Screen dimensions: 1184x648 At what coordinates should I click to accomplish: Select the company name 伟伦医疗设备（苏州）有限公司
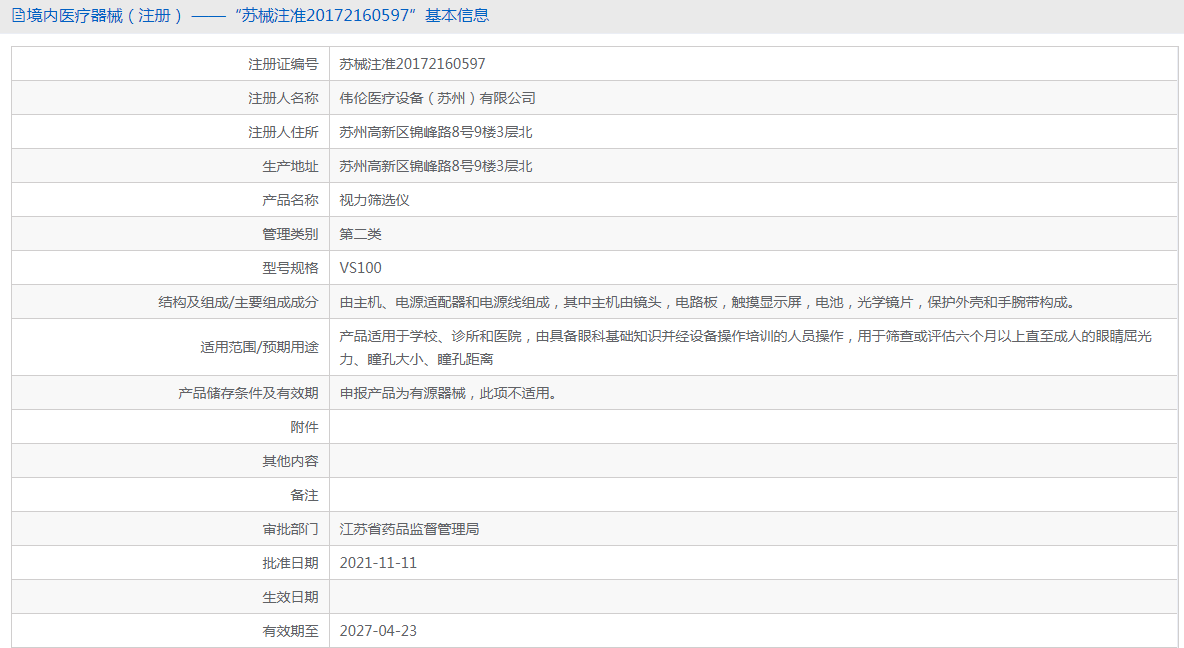pyautogui.click(x=436, y=97)
